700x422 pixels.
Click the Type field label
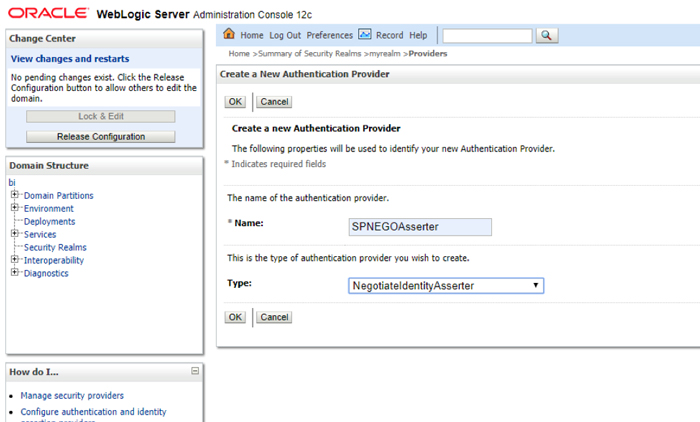239,283
